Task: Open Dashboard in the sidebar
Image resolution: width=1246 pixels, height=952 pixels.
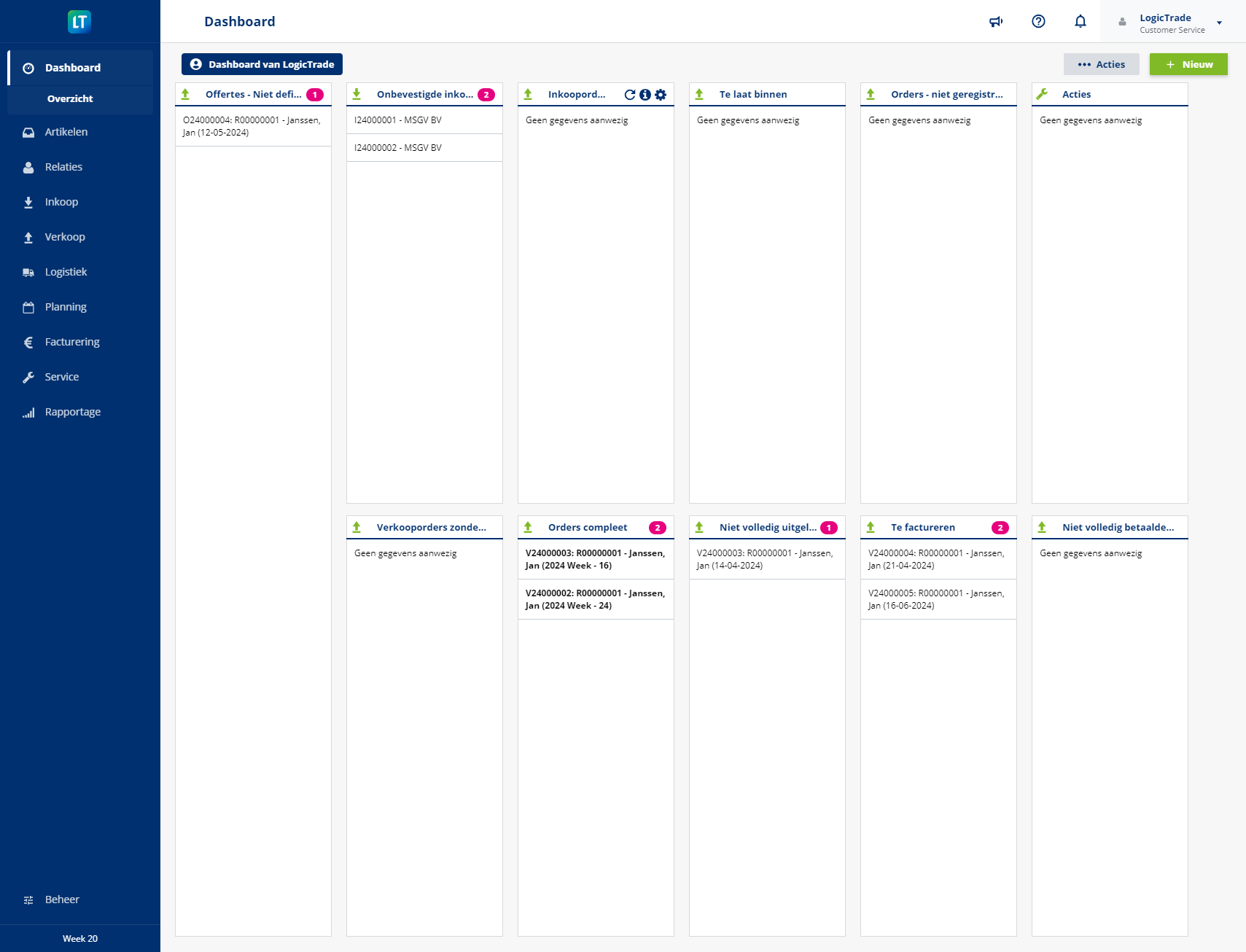Action: 80,68
